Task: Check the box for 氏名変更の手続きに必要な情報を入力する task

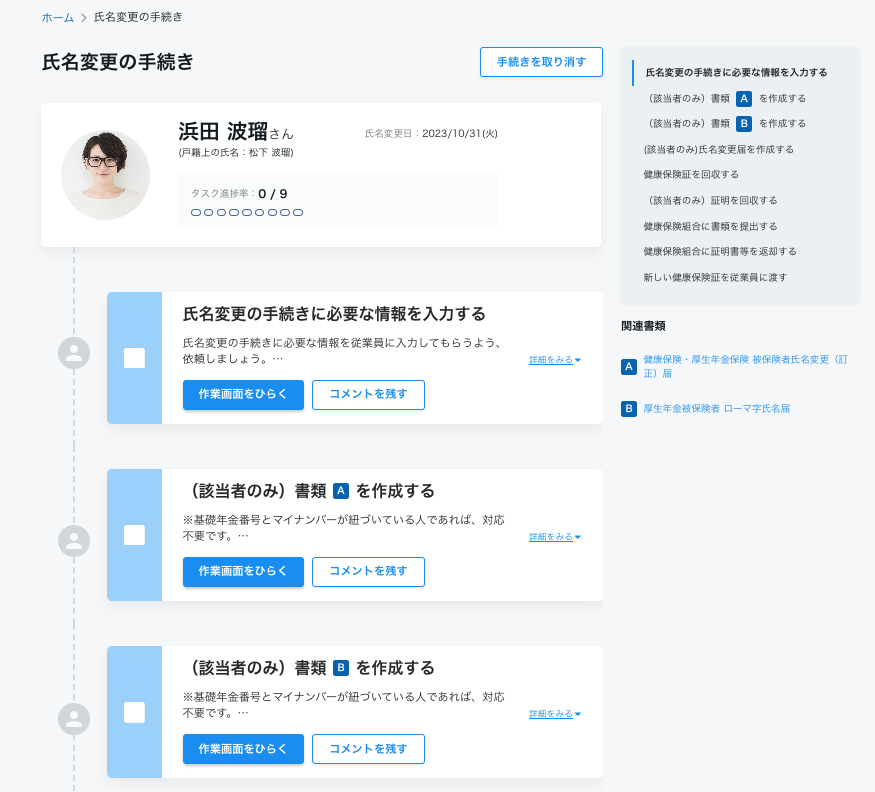Action: tap(134, 358)
